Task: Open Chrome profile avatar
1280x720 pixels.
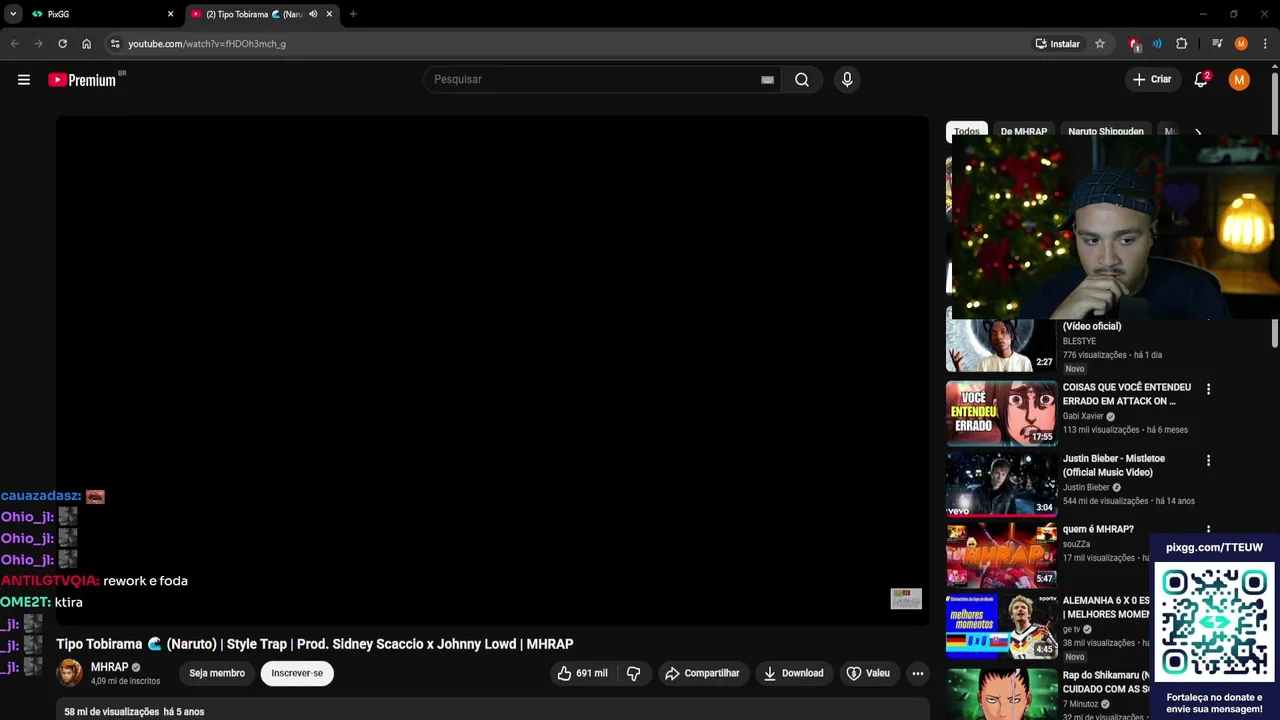Action: click(x=1241, y=44)
